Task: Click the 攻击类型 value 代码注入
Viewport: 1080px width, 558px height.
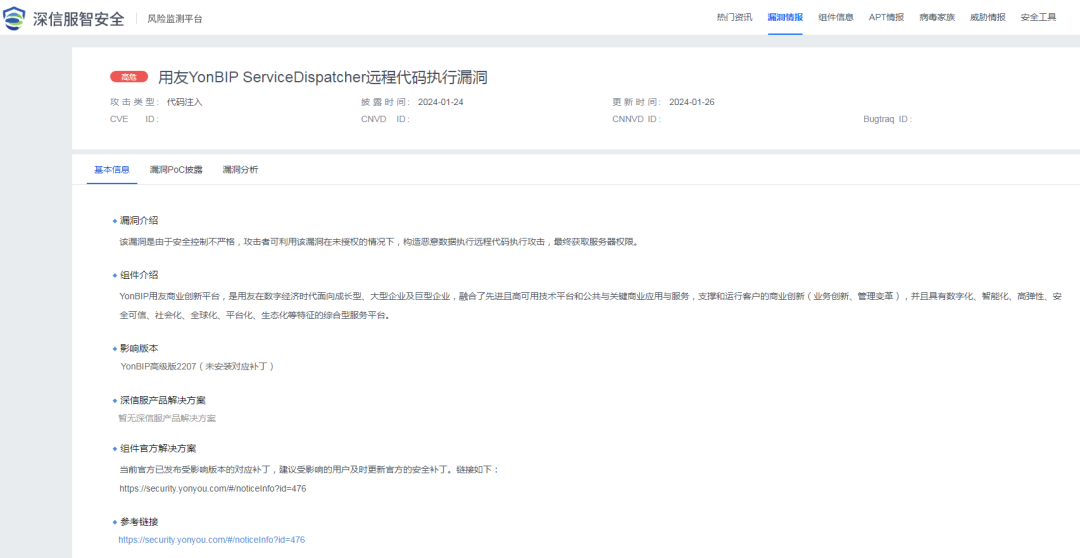Action: pos(185,102)
